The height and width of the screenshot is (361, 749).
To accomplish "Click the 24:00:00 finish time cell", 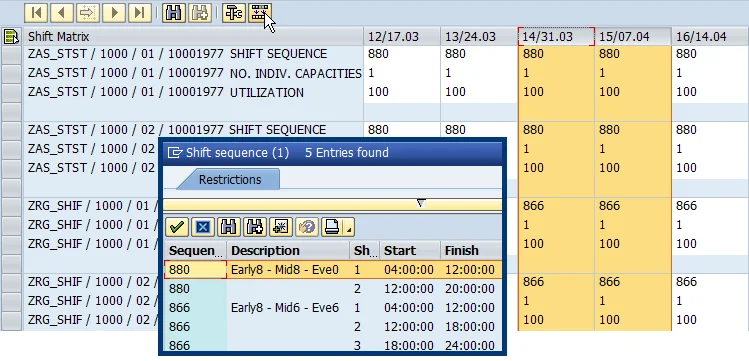I will (470, 345).
